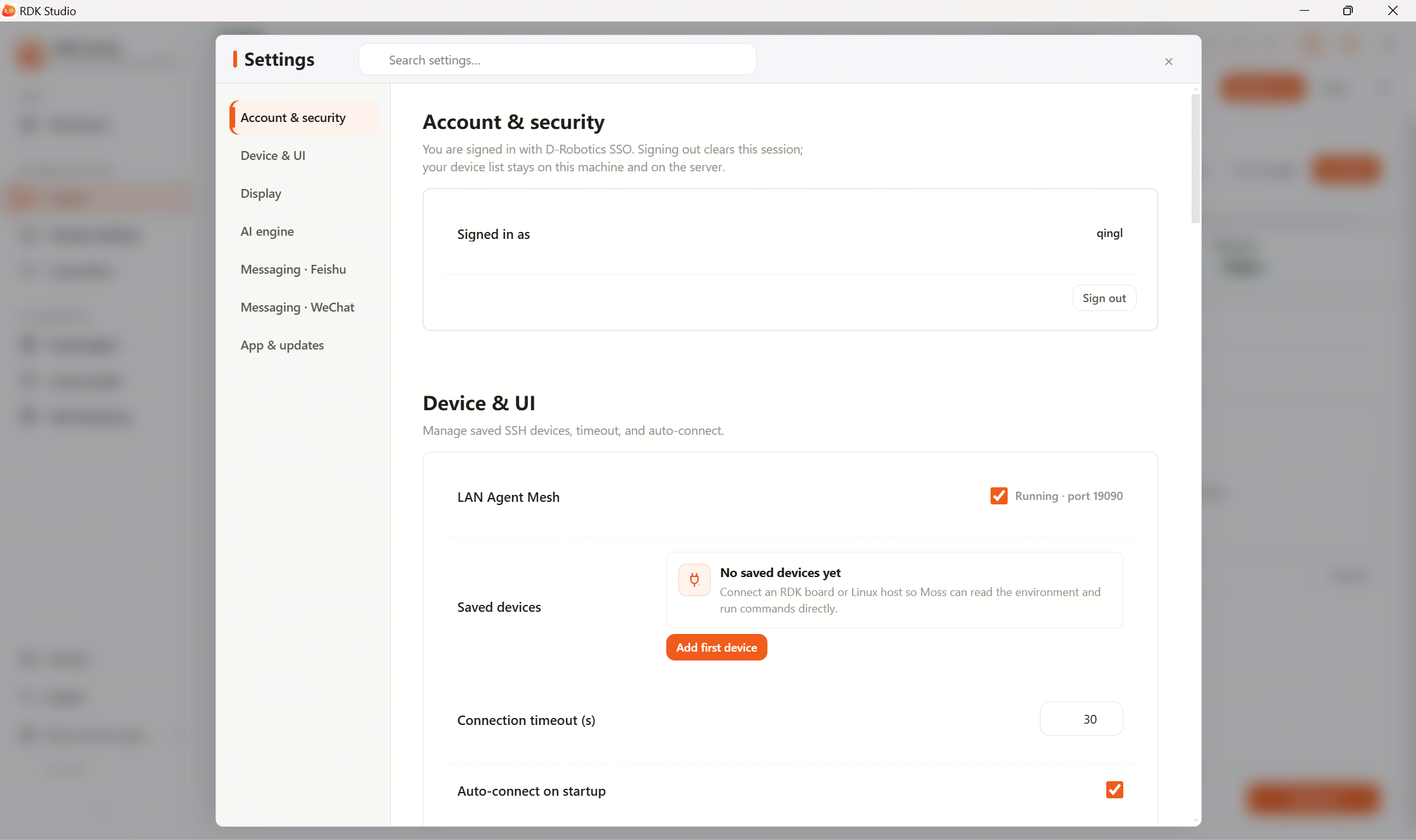This screenshot has width=1416, height=840.
Task: Toggle the LAN Agent Mesh checkbox
Action: (999, 496)
